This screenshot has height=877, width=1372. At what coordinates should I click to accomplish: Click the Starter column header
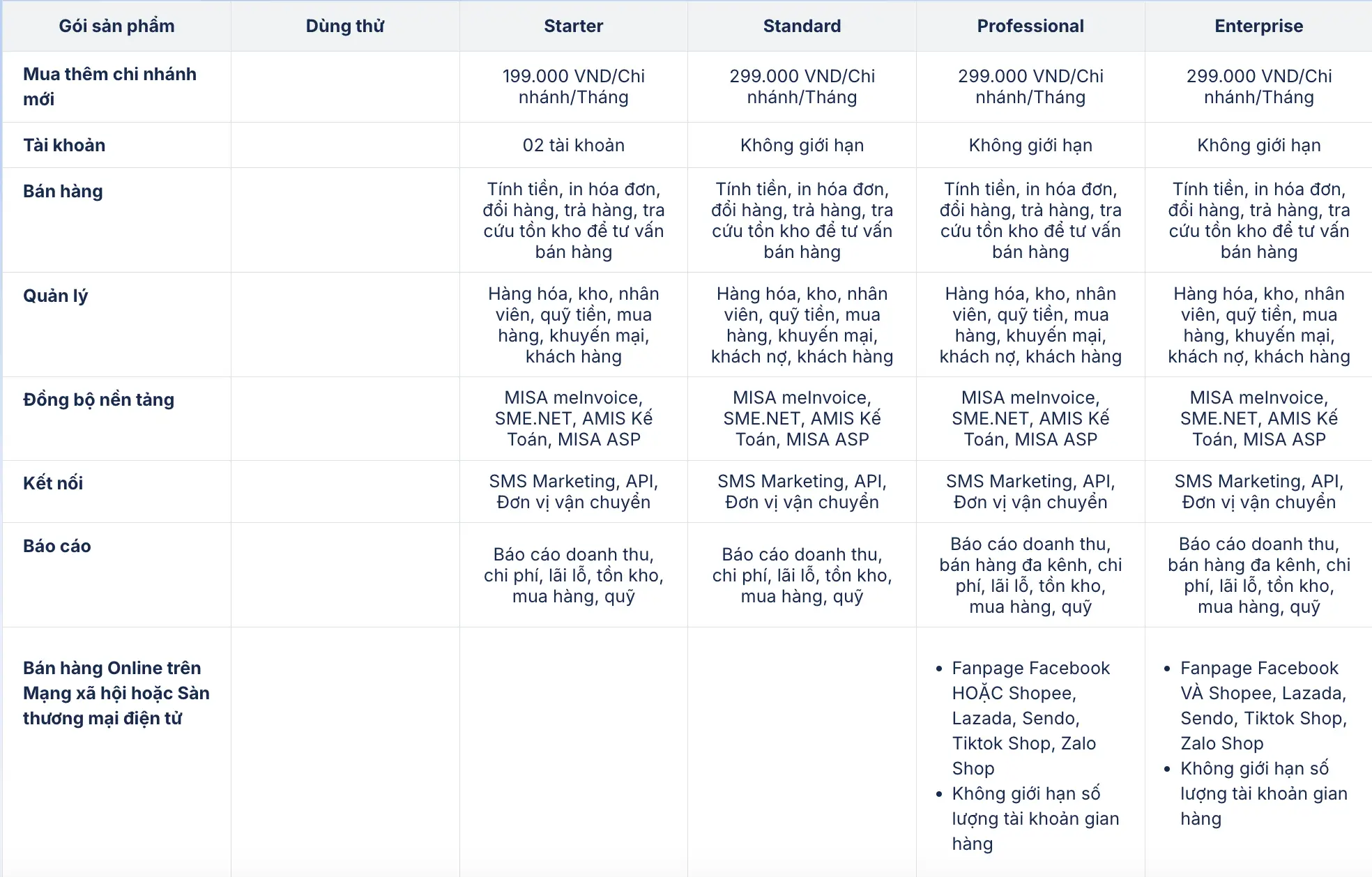tap(573, 26)
